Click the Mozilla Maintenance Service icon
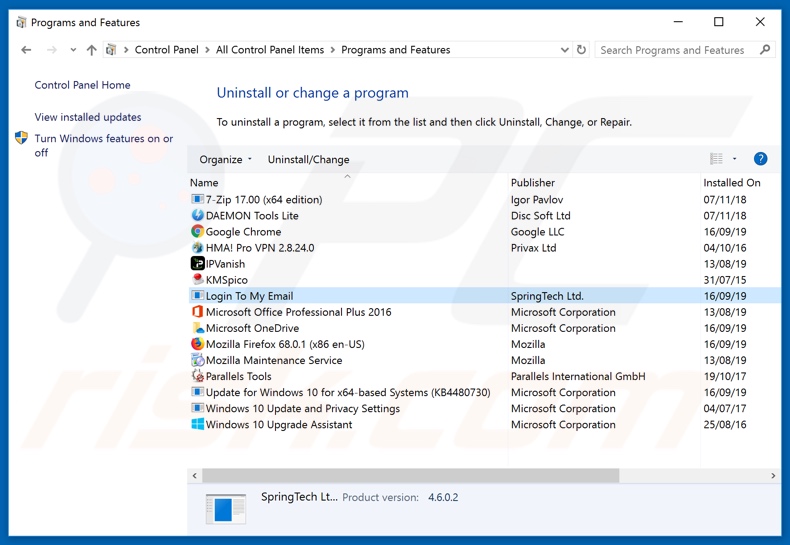Viewport: 790px width, 545px height. [198, 360]
